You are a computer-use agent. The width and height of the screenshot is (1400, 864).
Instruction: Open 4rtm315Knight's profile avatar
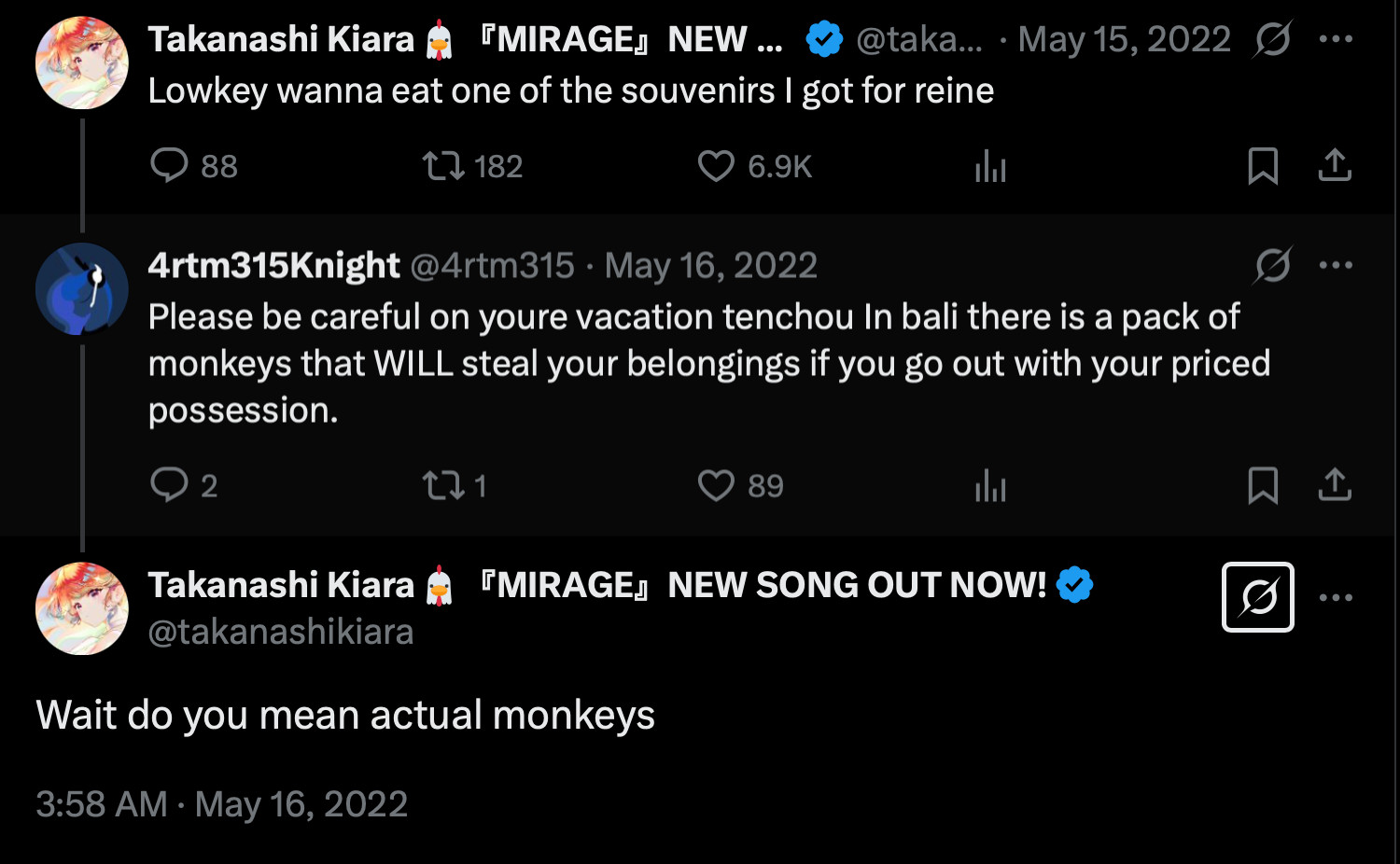(x=82, y=289)
